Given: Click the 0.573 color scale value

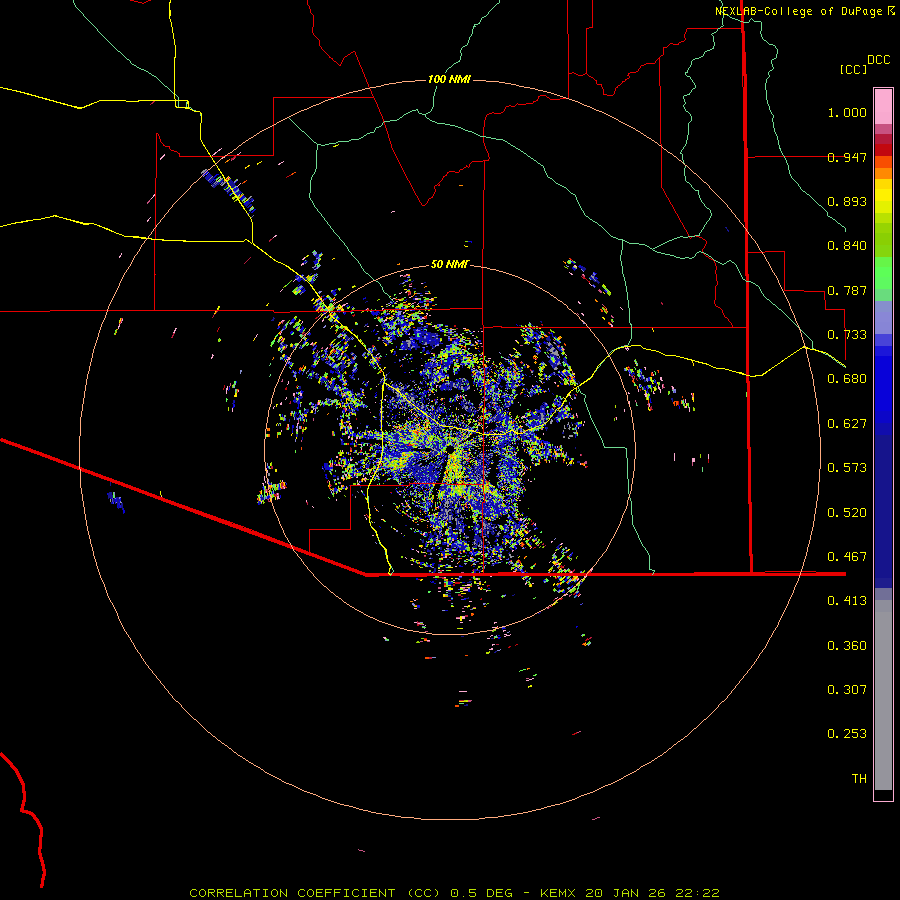Looking at the screenshot, I should pos(847,468).
